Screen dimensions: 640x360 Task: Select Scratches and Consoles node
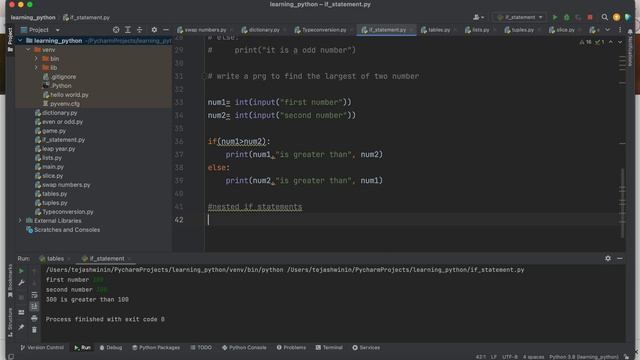click(63, 230)
